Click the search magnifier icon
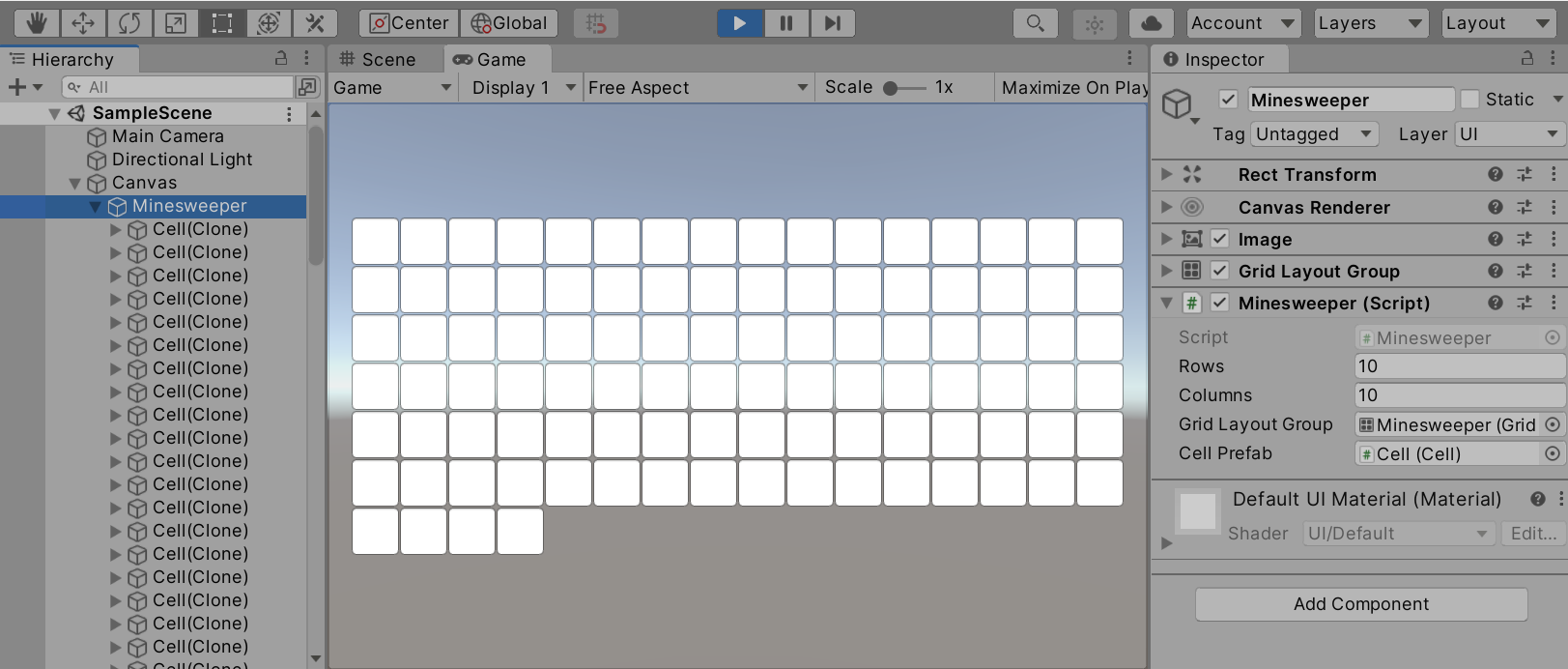The image size is (1568, 669). [1035, 23]
